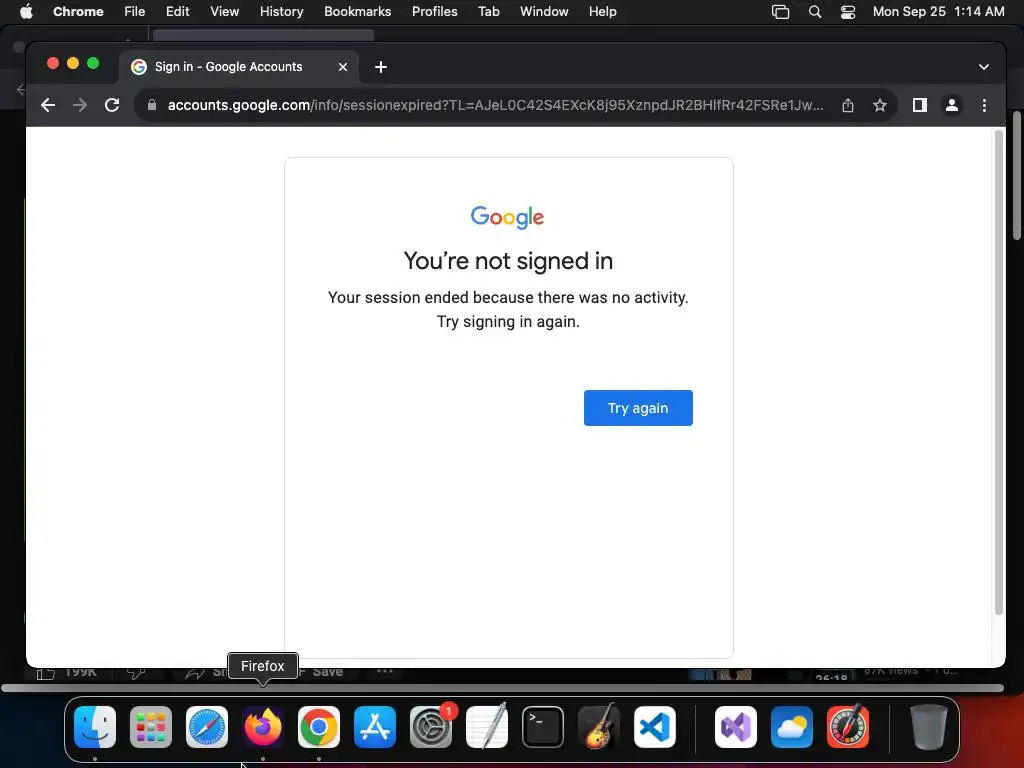The image size is (1024, 768).
Task: Go back using the back arrow
Action: [48, 105]
